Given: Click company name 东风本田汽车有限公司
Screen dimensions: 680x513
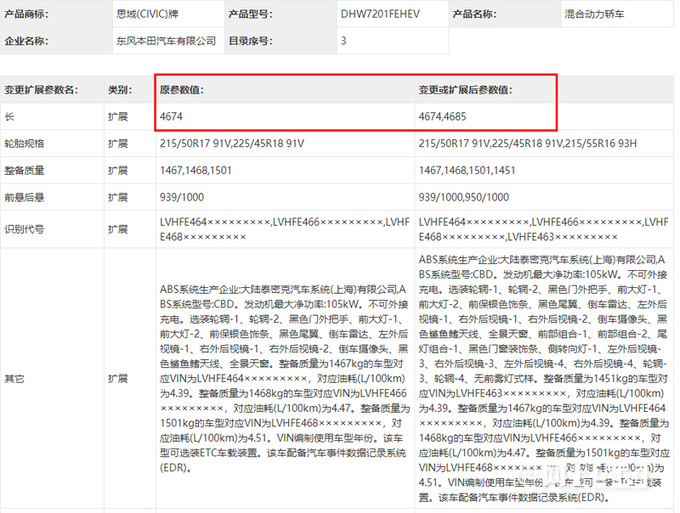Looking at the screenshot, I should click(166, 41).
